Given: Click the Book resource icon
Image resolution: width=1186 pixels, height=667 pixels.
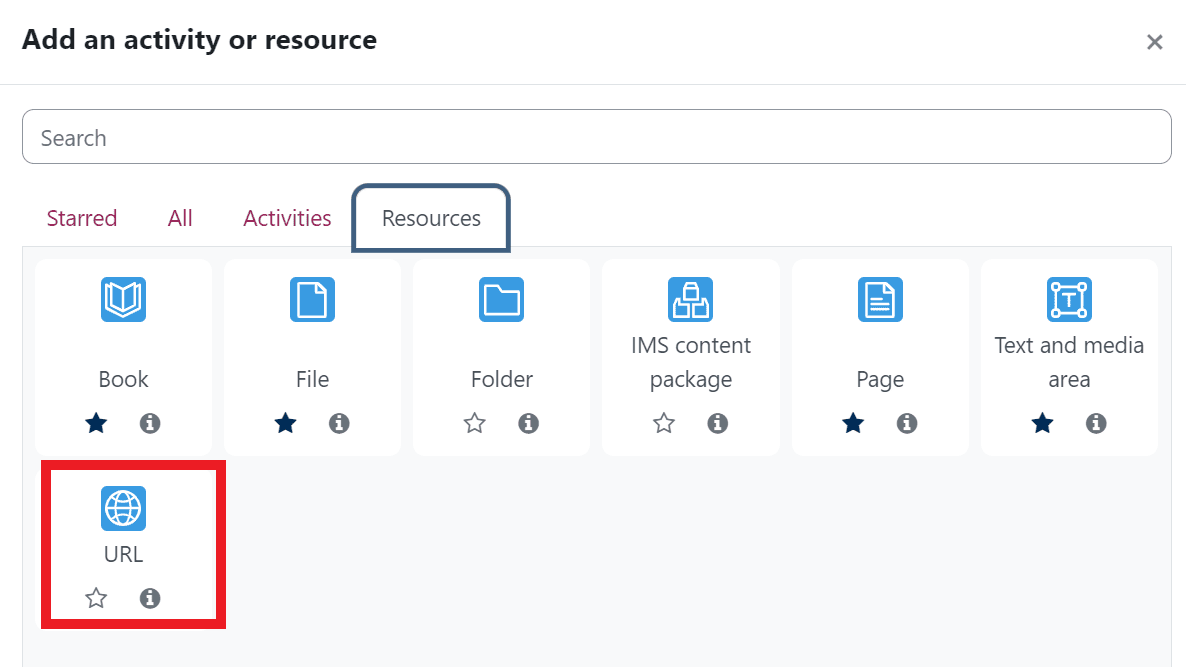Looking at the screenshot, I should [123, 299].
